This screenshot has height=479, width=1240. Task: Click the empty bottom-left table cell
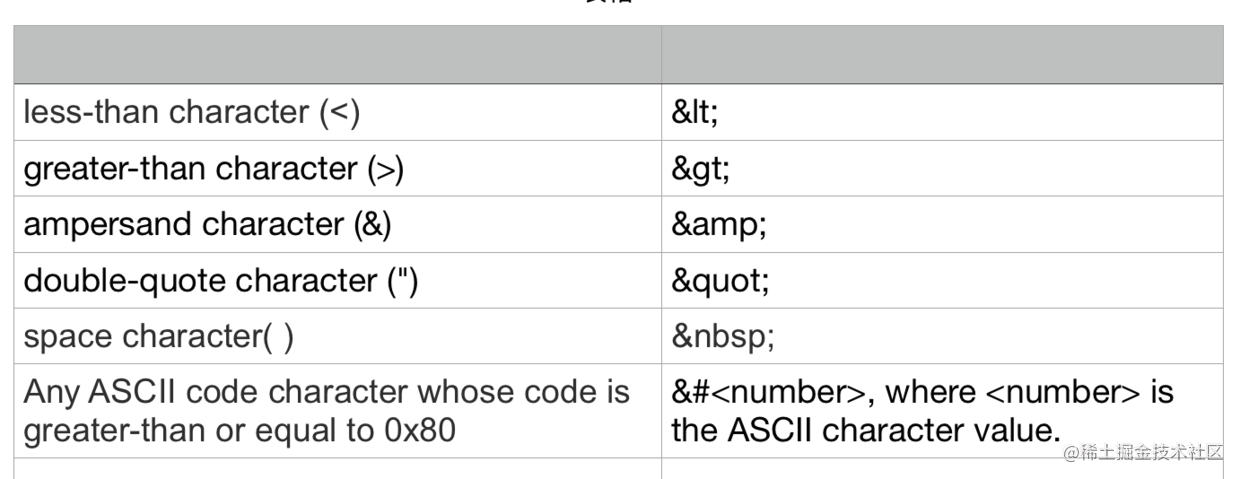coord(337,469)
